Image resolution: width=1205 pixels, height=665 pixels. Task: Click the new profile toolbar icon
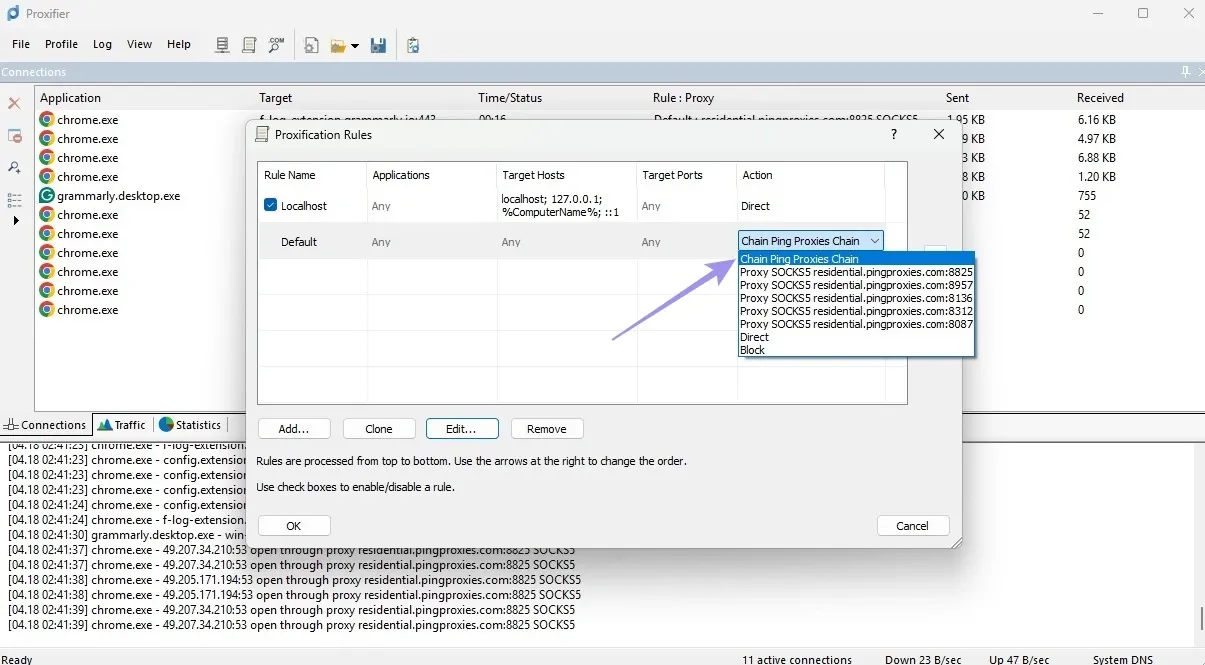(x=312, y=45)
